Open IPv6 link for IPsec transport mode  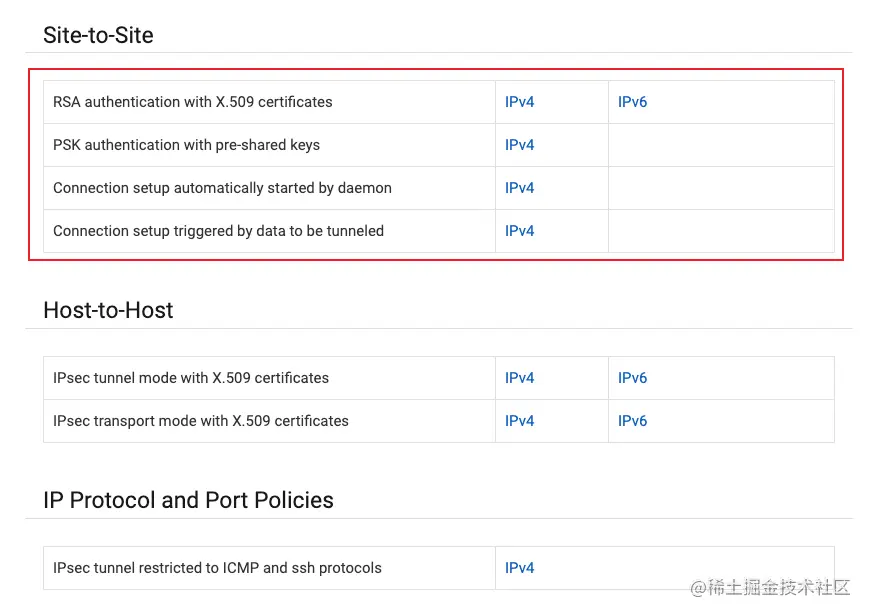[x=632, y=421]
